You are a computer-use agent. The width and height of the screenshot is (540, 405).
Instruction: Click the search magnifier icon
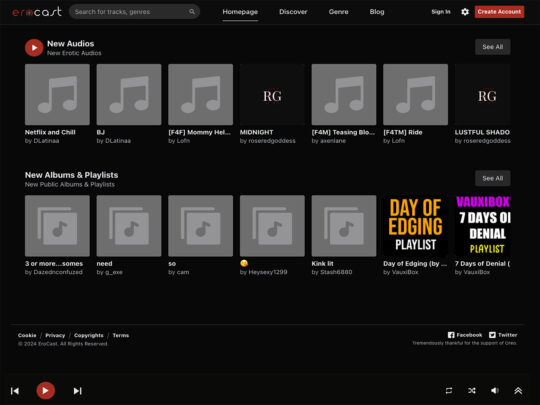coord(192,12)
